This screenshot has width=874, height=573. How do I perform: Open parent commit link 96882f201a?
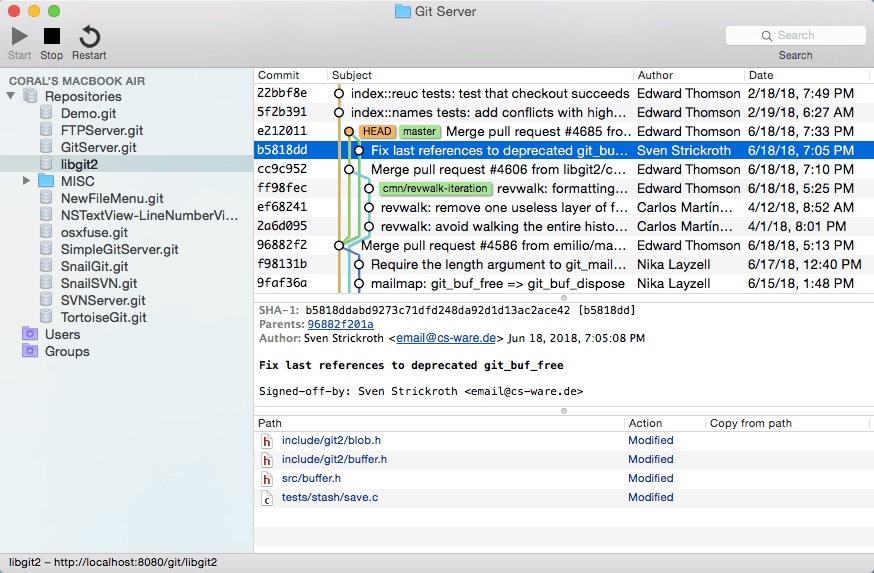pyautogui.click(x=341, y=324)
